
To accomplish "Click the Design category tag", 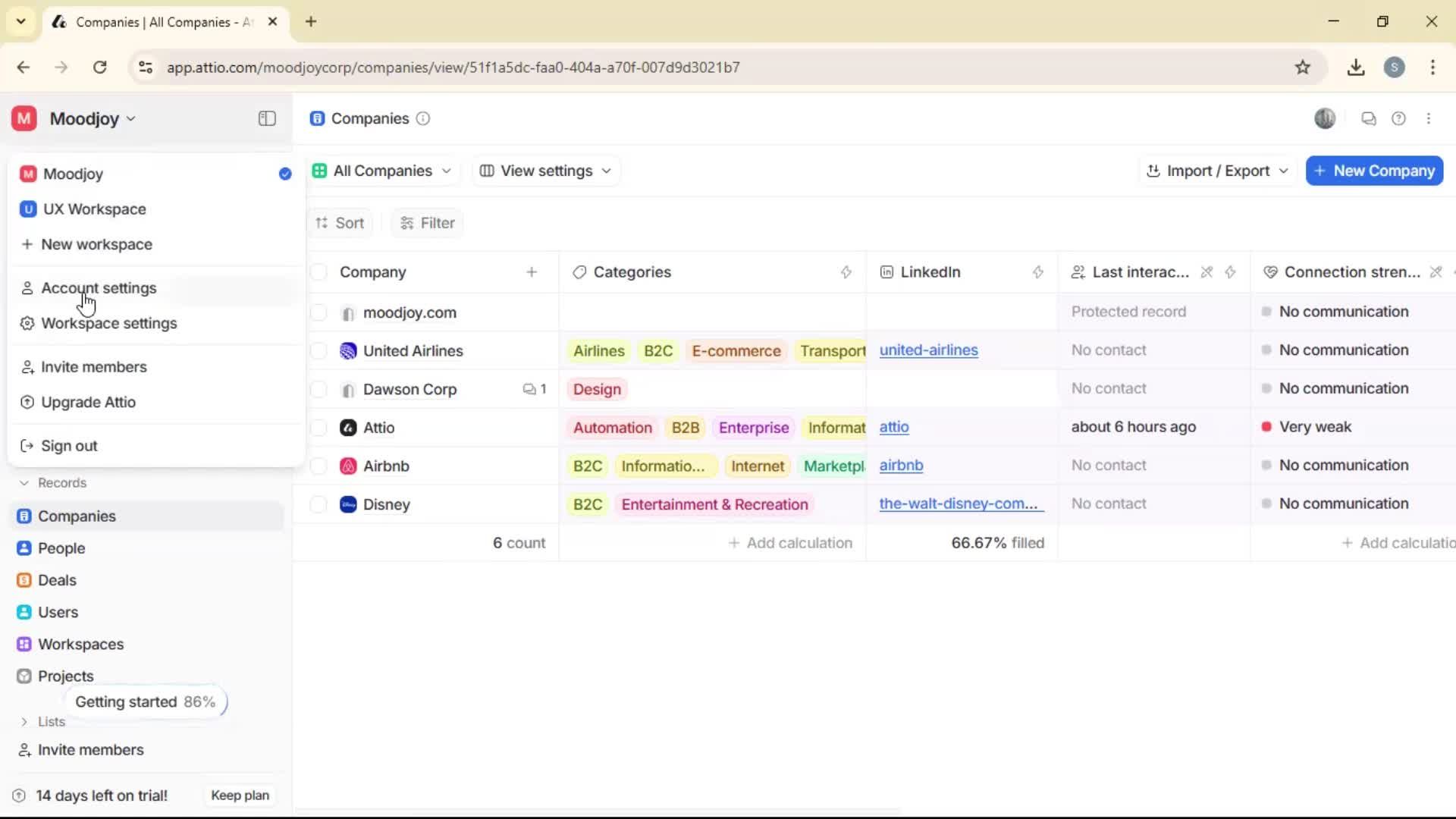I will 597,389.
